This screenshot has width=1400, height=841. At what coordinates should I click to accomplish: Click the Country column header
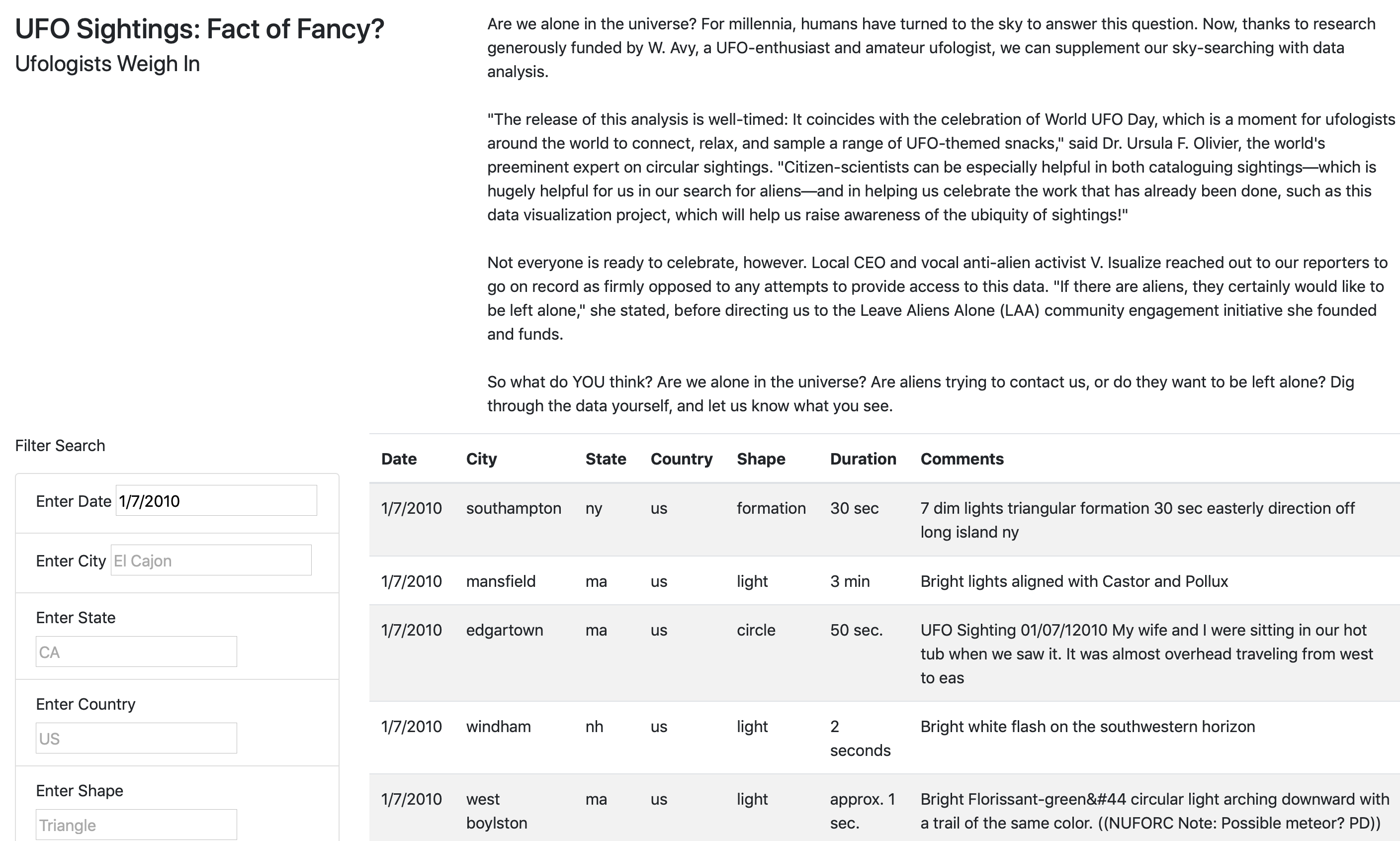681,459
